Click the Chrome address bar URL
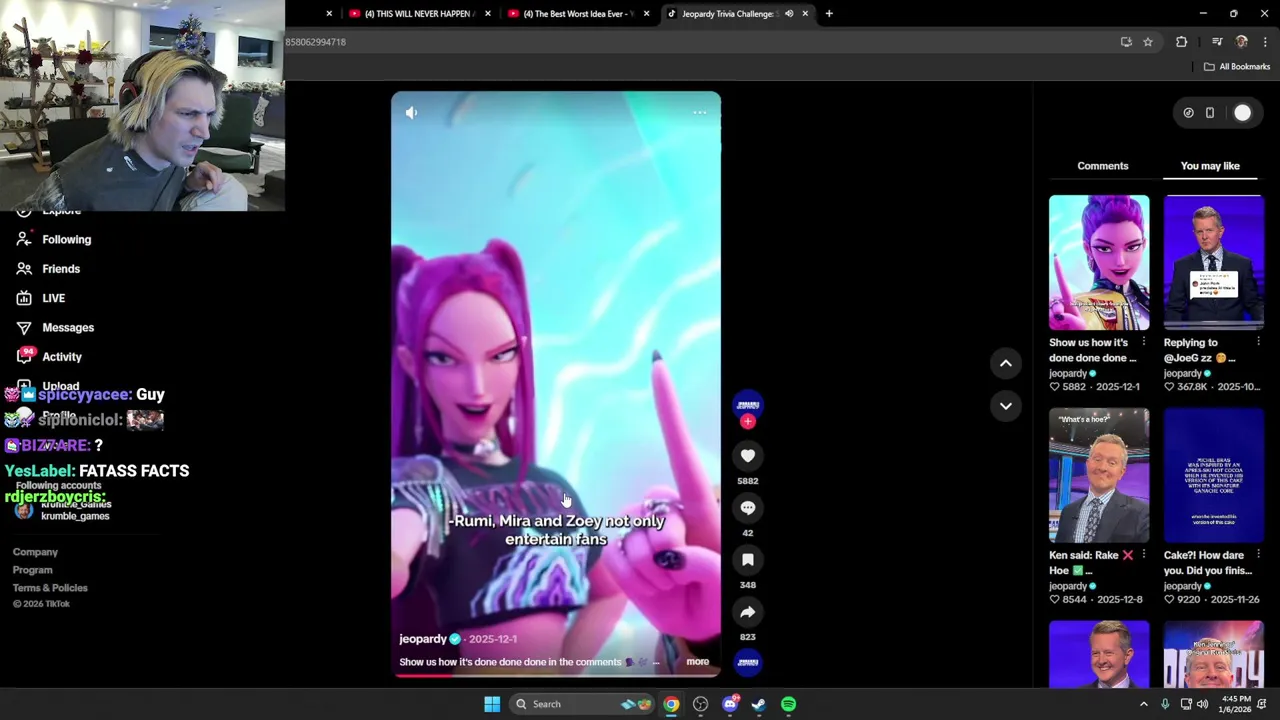 (316, 42)
